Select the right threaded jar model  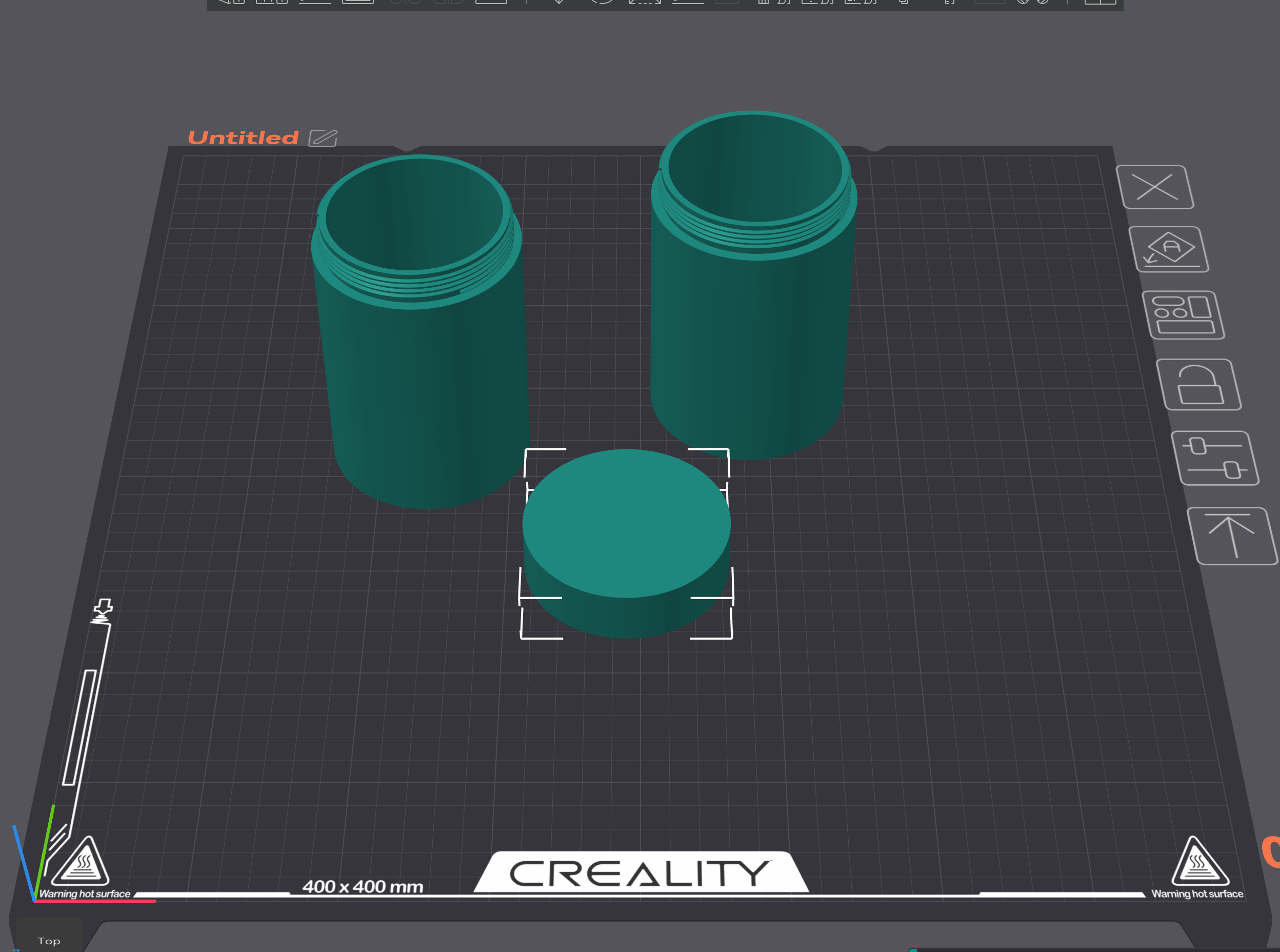tap(753, 285)
